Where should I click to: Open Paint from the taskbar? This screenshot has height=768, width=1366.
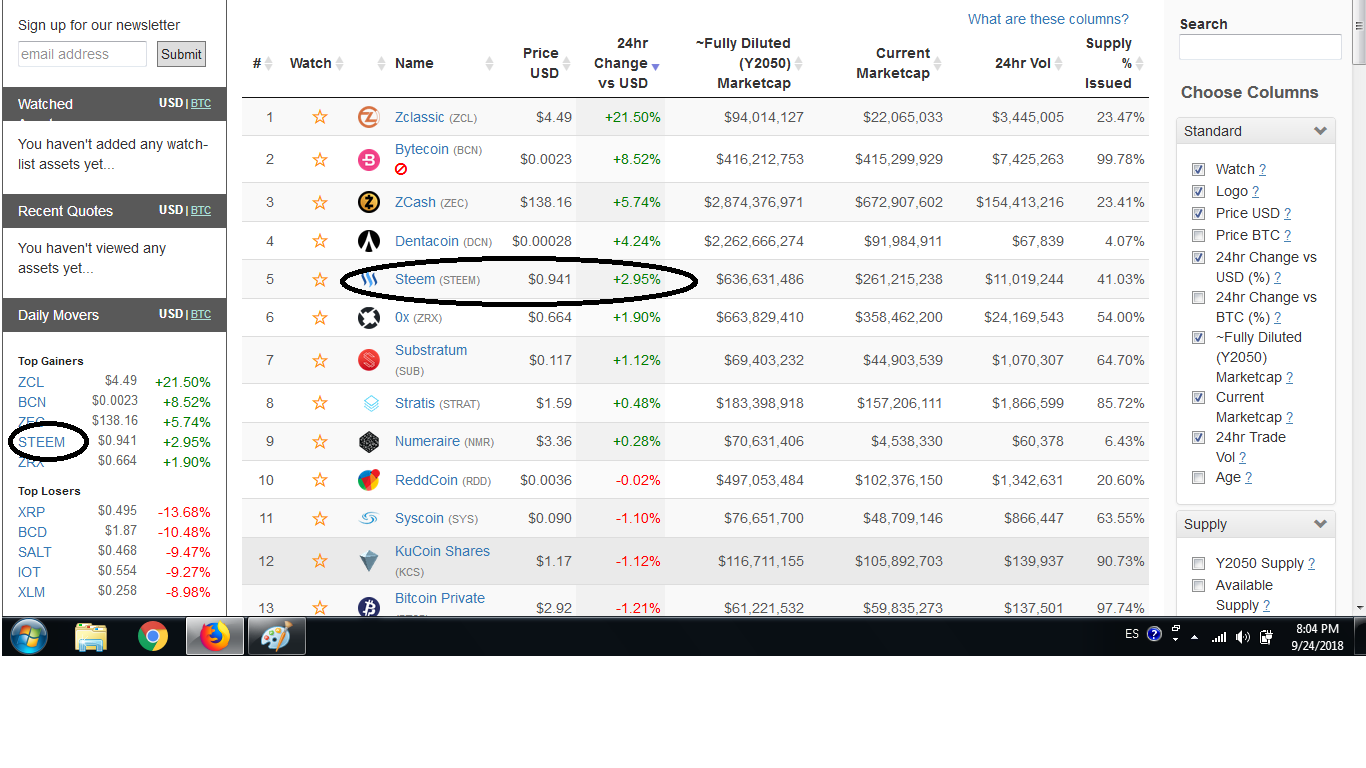276,637
